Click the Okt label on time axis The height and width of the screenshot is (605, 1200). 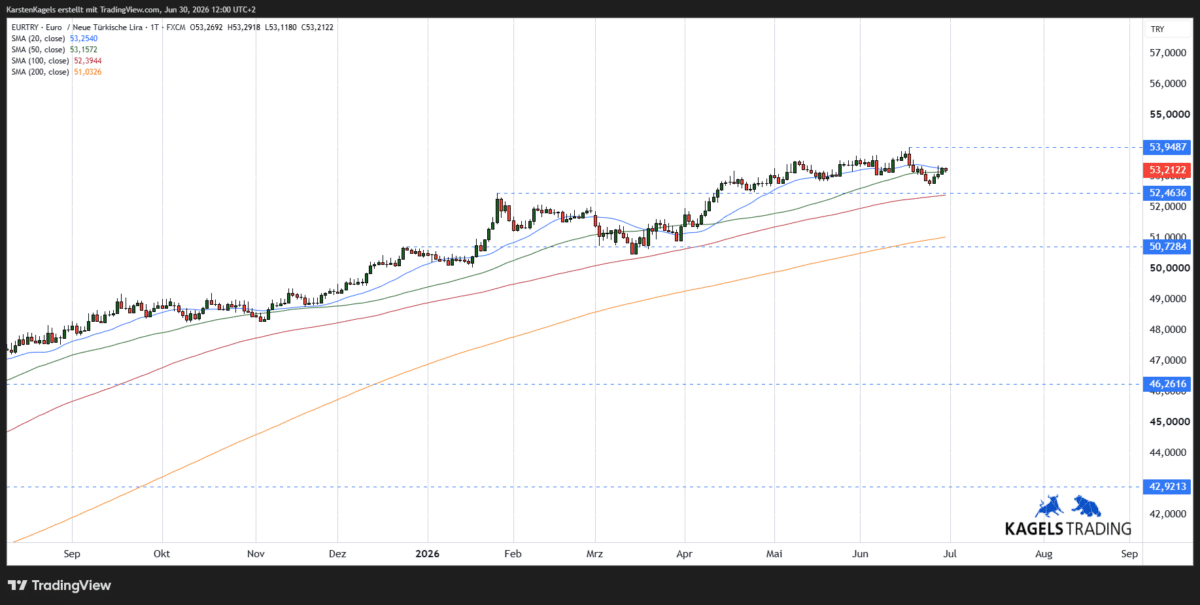click(162, 553)
